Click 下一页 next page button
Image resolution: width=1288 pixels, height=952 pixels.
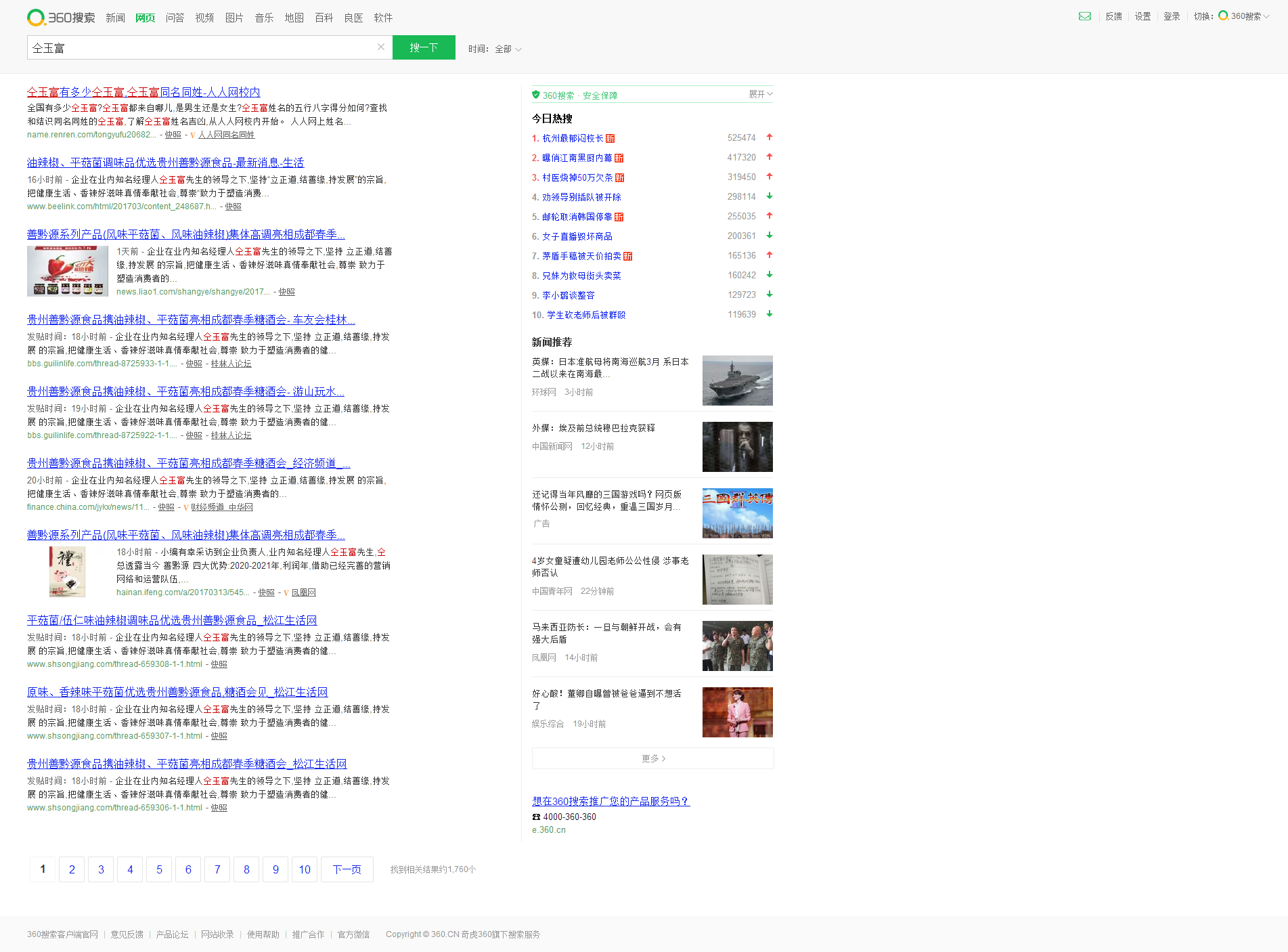pos(347,869)
